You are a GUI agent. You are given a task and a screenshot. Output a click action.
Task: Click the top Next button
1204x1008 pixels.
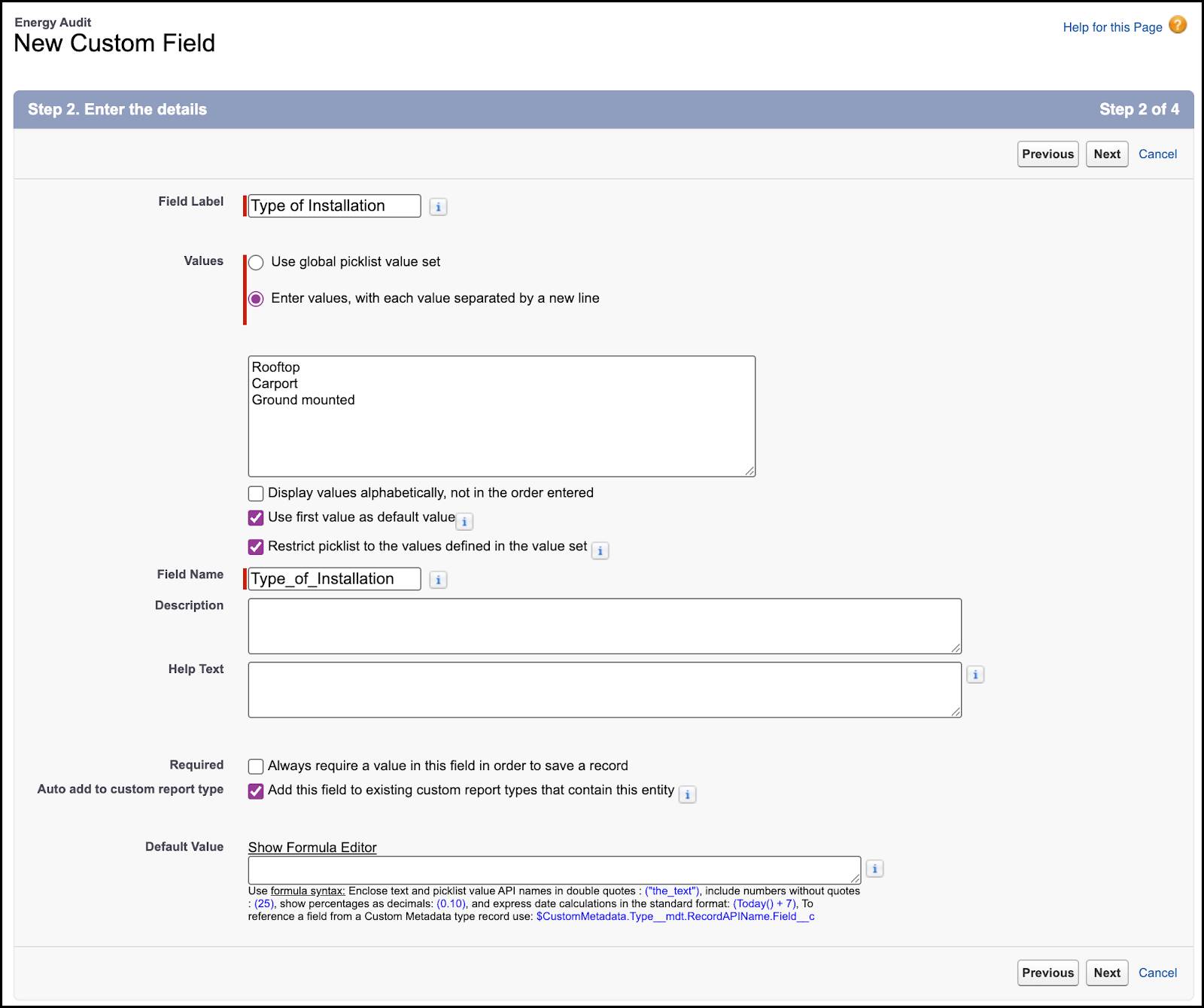1107,154
